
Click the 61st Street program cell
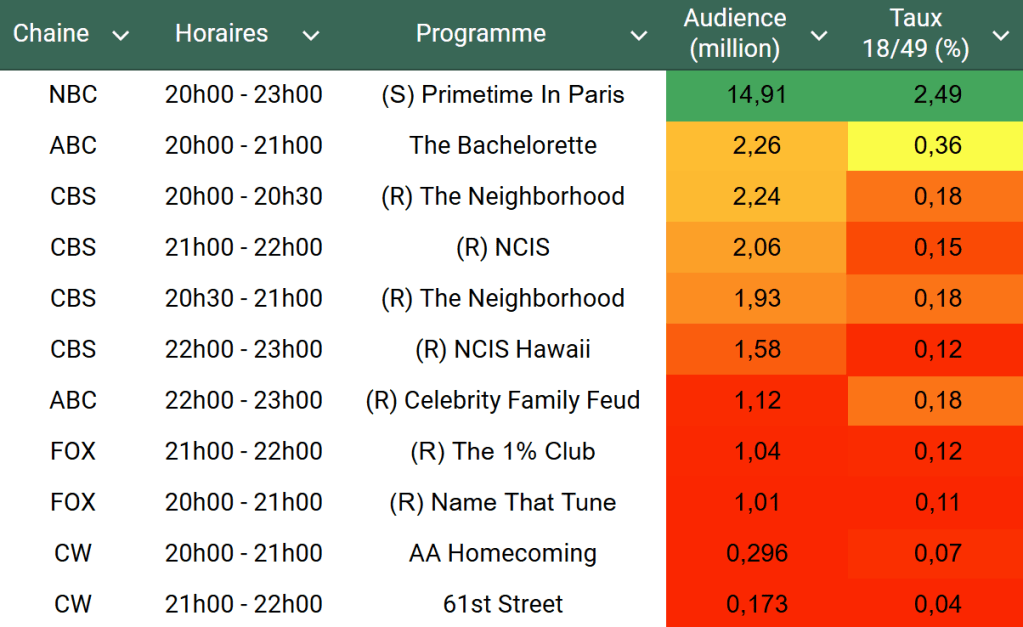click(x=503, y=604)
